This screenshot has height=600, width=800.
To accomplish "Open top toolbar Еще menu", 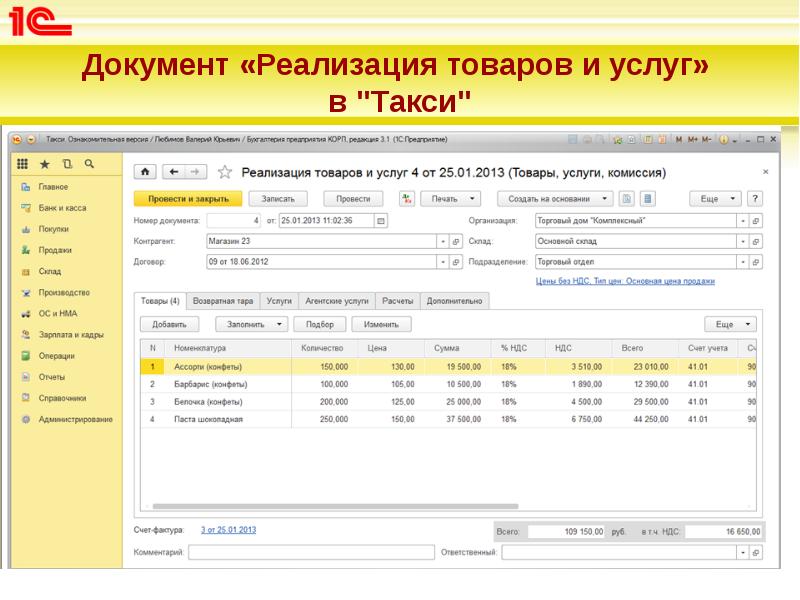I will (715, 198).
